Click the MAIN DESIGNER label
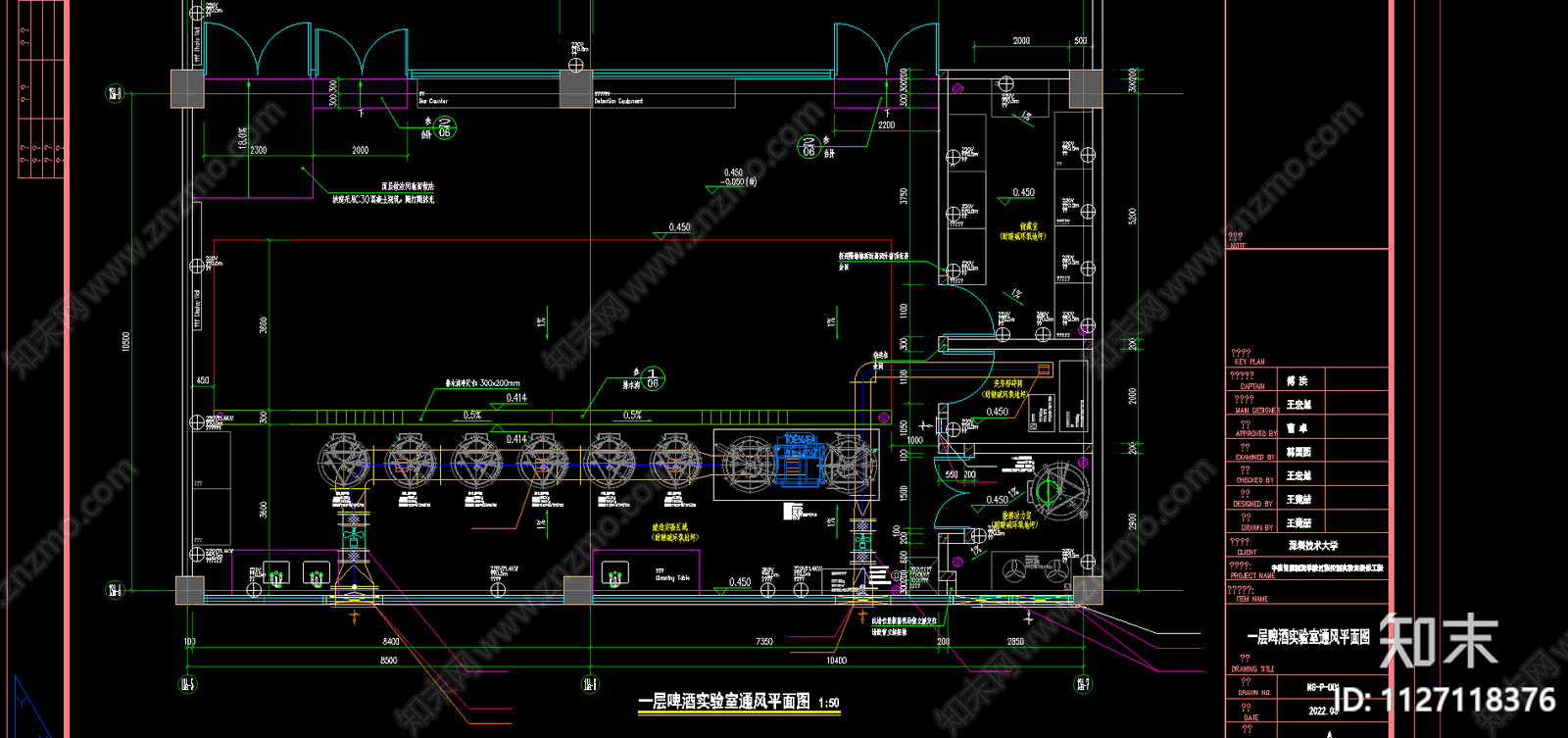 (x=1256, y=411)
